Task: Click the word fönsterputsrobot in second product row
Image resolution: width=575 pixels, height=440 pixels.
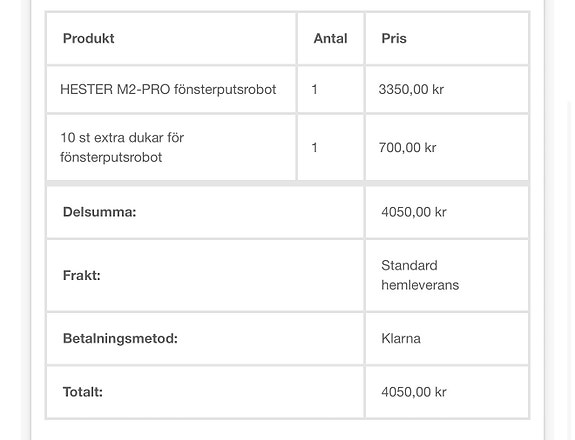Action: click(111, 157)
